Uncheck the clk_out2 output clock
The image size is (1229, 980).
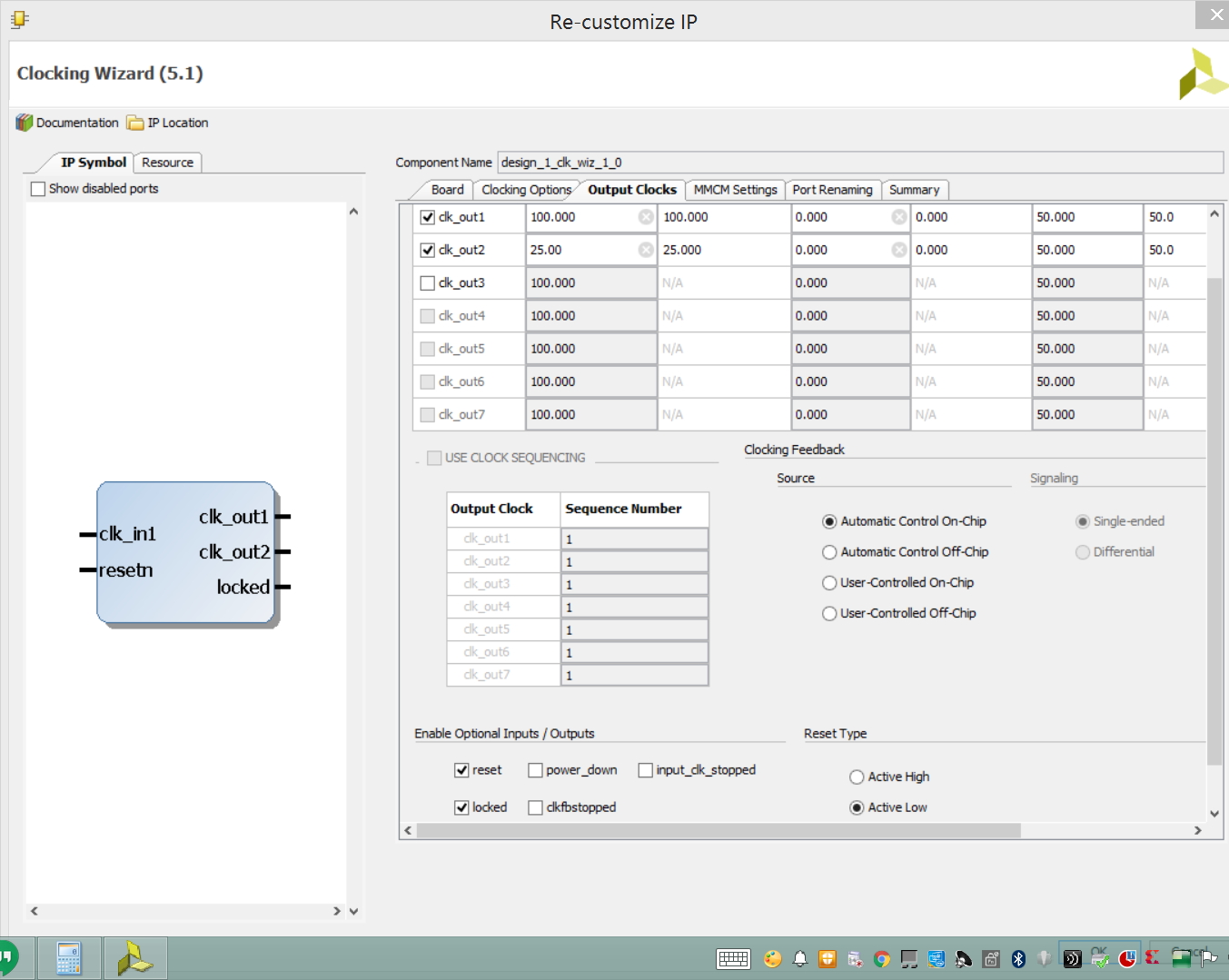pyautogui.click(x=428, y=250)
